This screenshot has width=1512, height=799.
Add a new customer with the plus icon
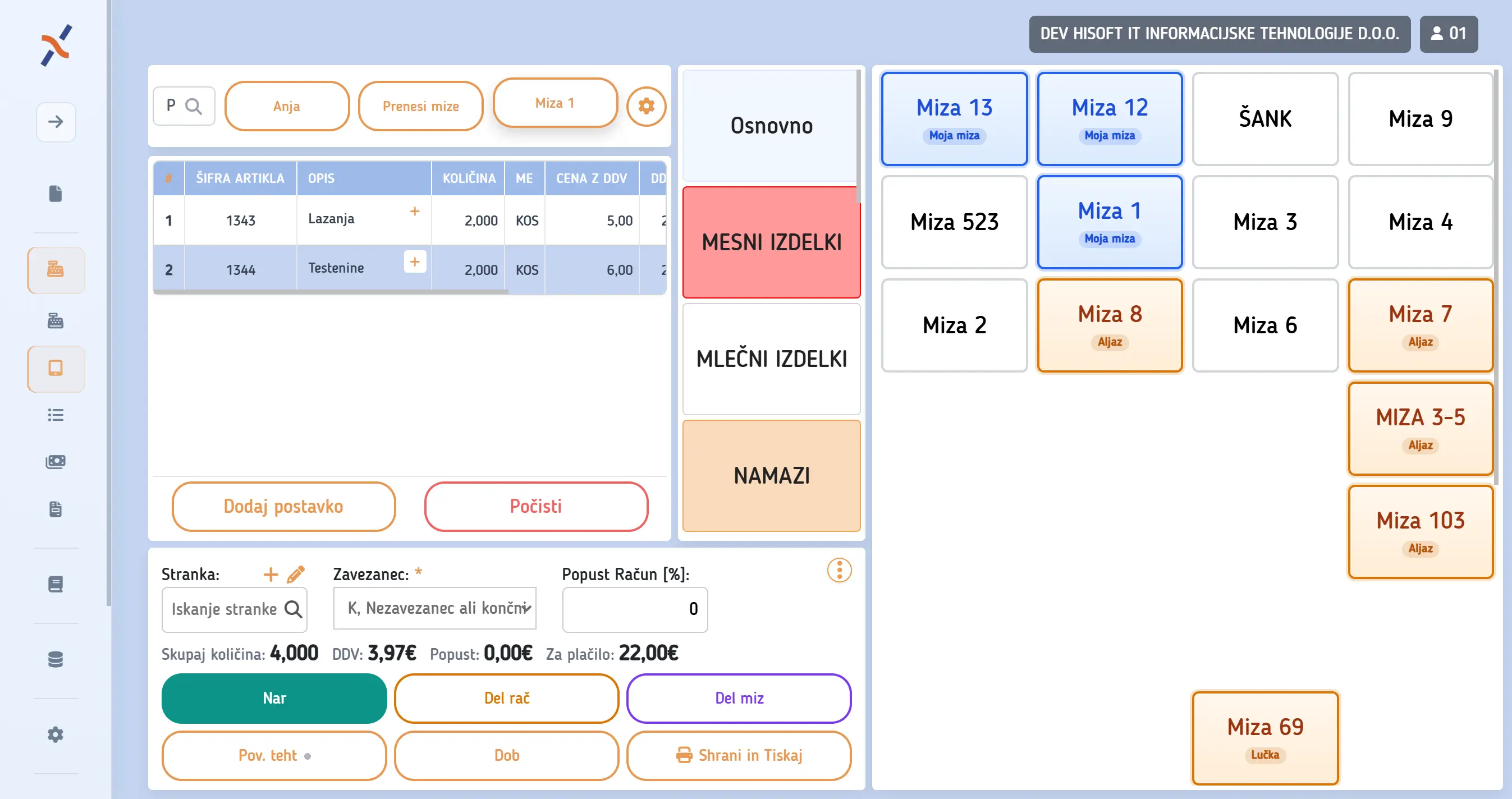click(x=271, y=574)
